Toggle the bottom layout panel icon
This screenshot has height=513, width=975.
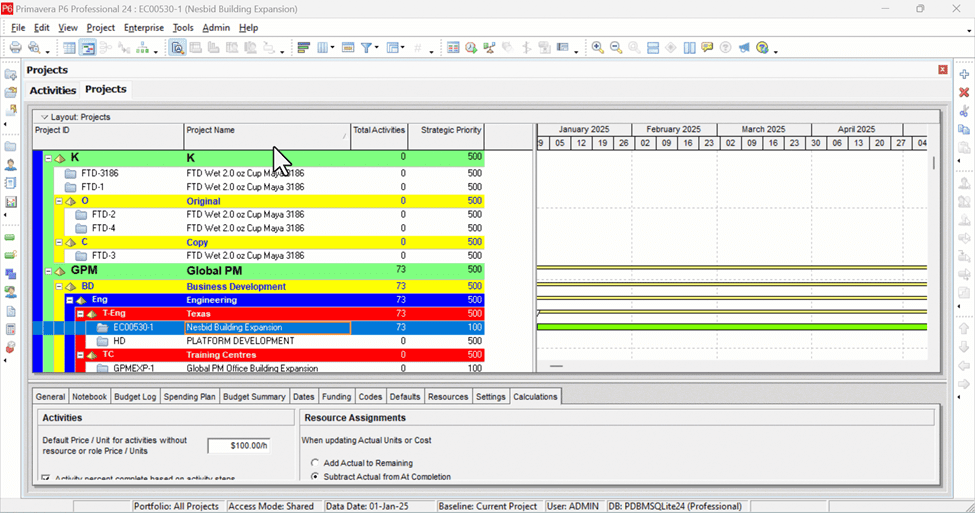tap(653, 48)
